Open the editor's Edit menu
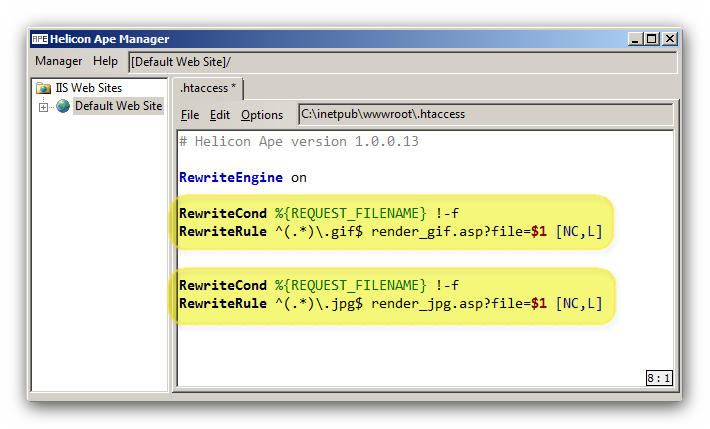The height and width of the screenshot is (429, 710). point(220,115)
